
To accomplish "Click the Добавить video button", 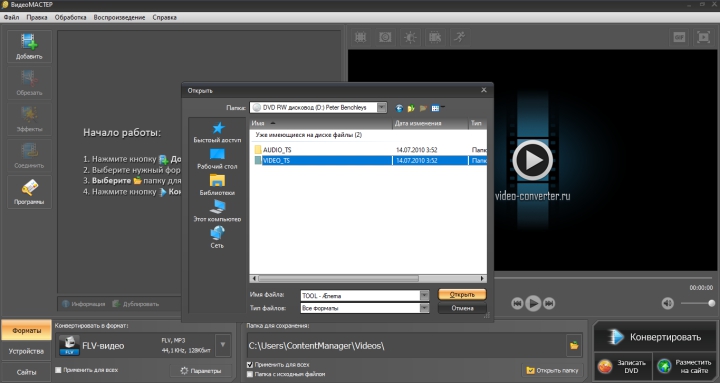I will point(29,46).
